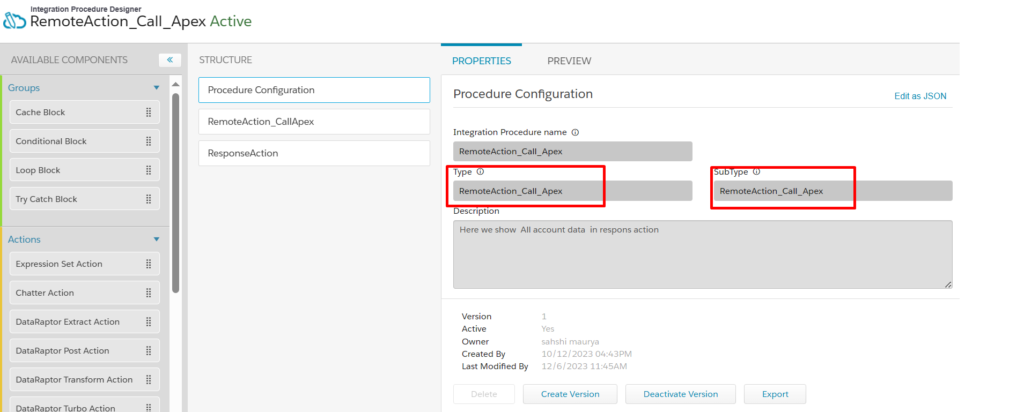
Task: Grab the Loop Block drag handle
Action: pyautogui.click(x=148, y=170)
